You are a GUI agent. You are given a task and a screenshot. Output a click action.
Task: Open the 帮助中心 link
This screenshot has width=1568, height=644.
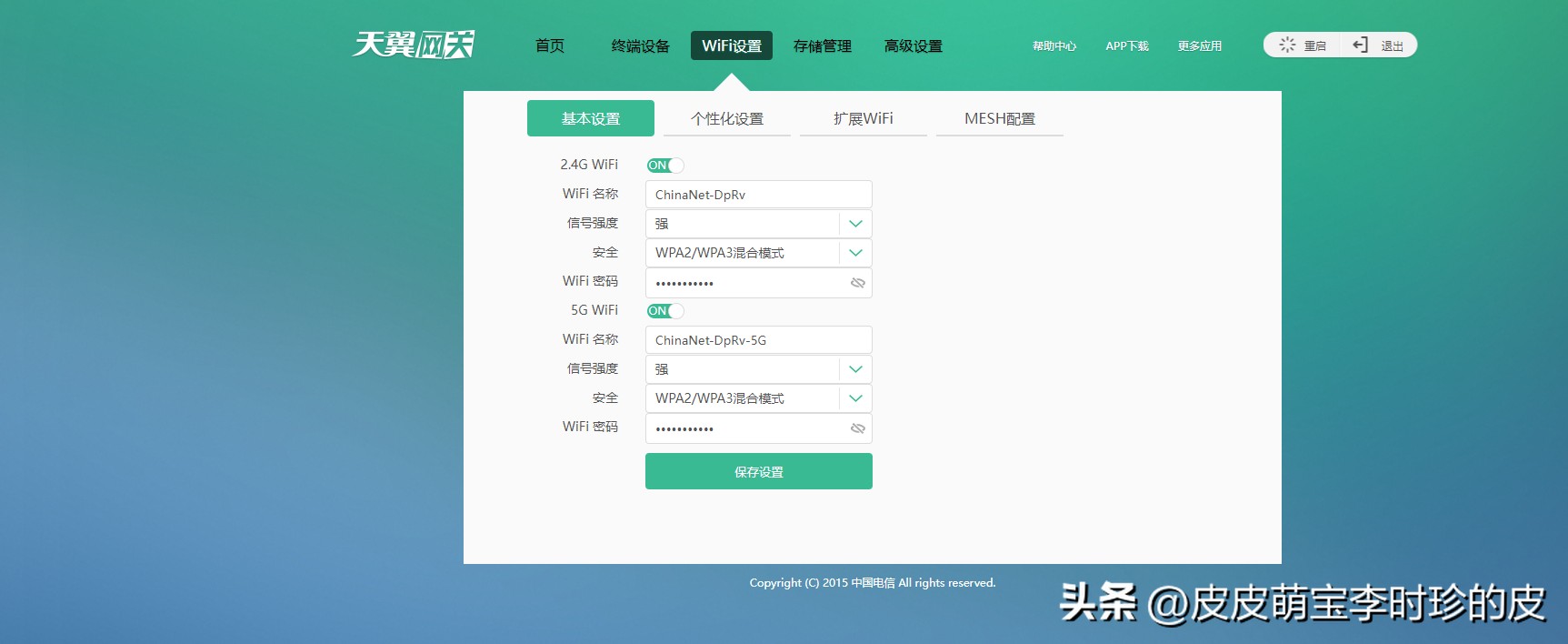coord(1054,46)
